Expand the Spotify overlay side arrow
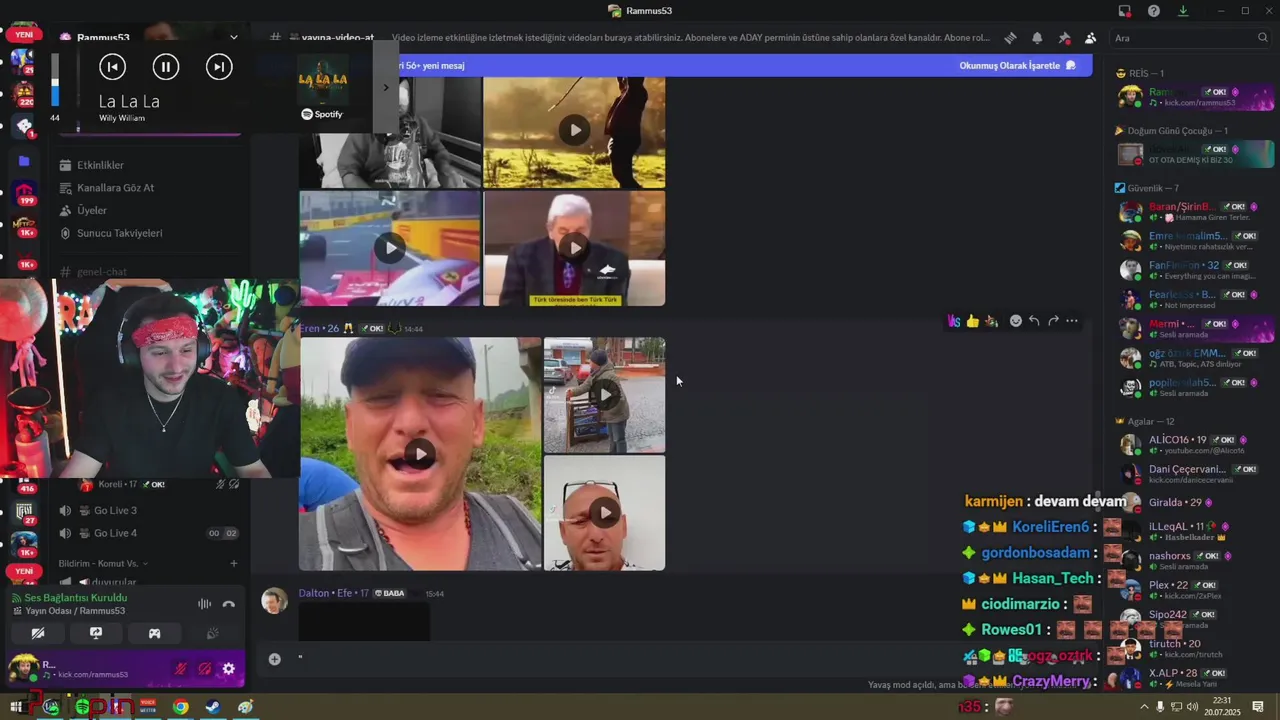Image resolution: width=1280 pixels, height=720 pixels. (x=386, y=87)
